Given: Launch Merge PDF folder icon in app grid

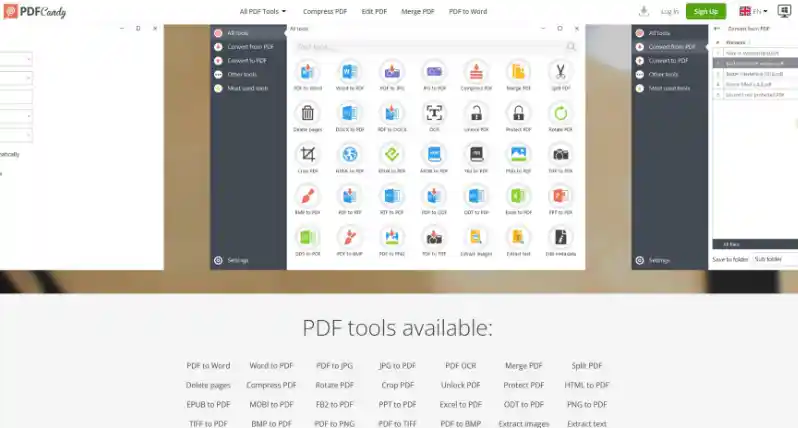Looking at the screenshot, I should pos(518,72).
